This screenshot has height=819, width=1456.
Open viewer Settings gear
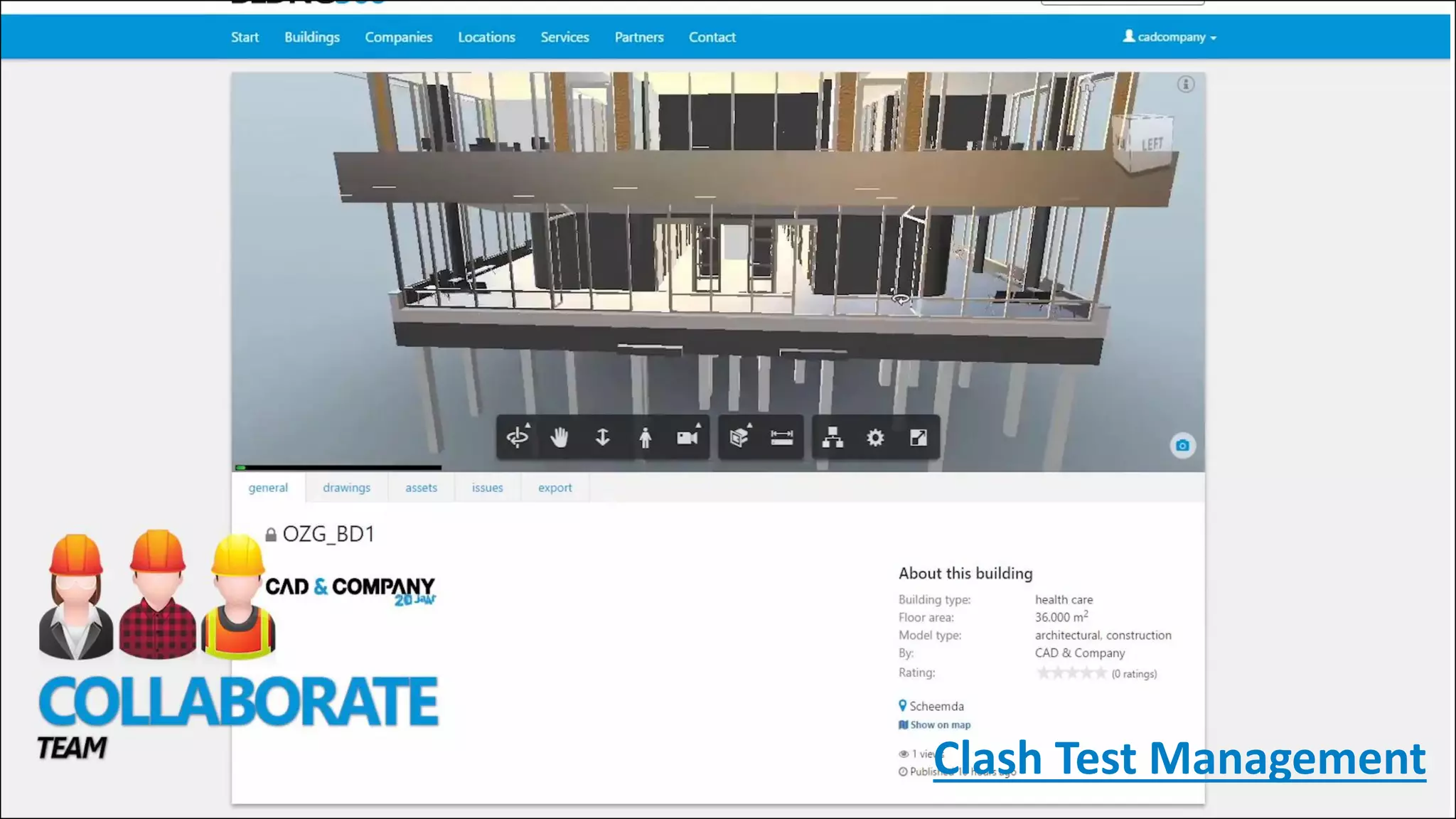coord(875,437)
